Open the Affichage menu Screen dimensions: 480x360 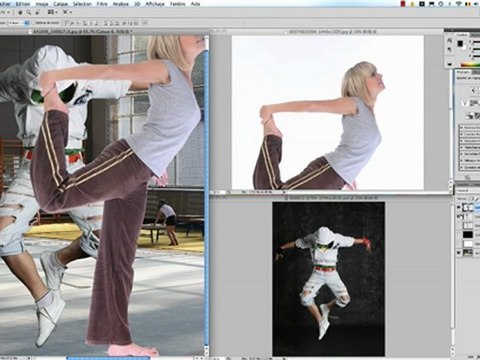(155, 4)
